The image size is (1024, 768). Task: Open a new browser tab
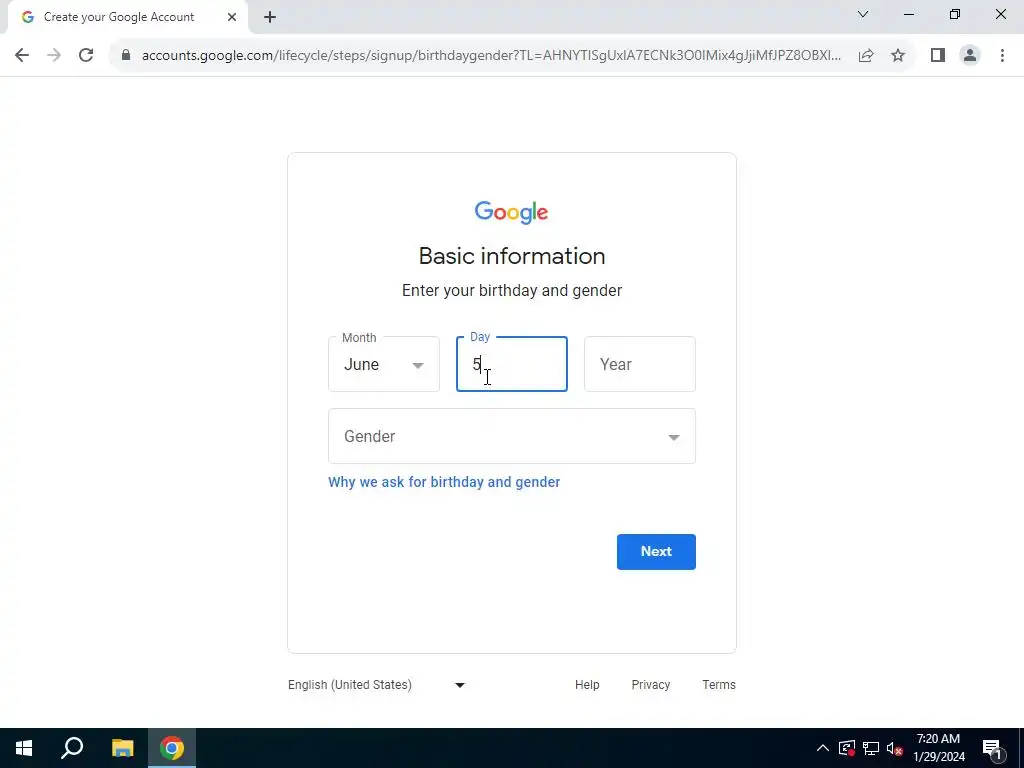(x=270, y=17)
